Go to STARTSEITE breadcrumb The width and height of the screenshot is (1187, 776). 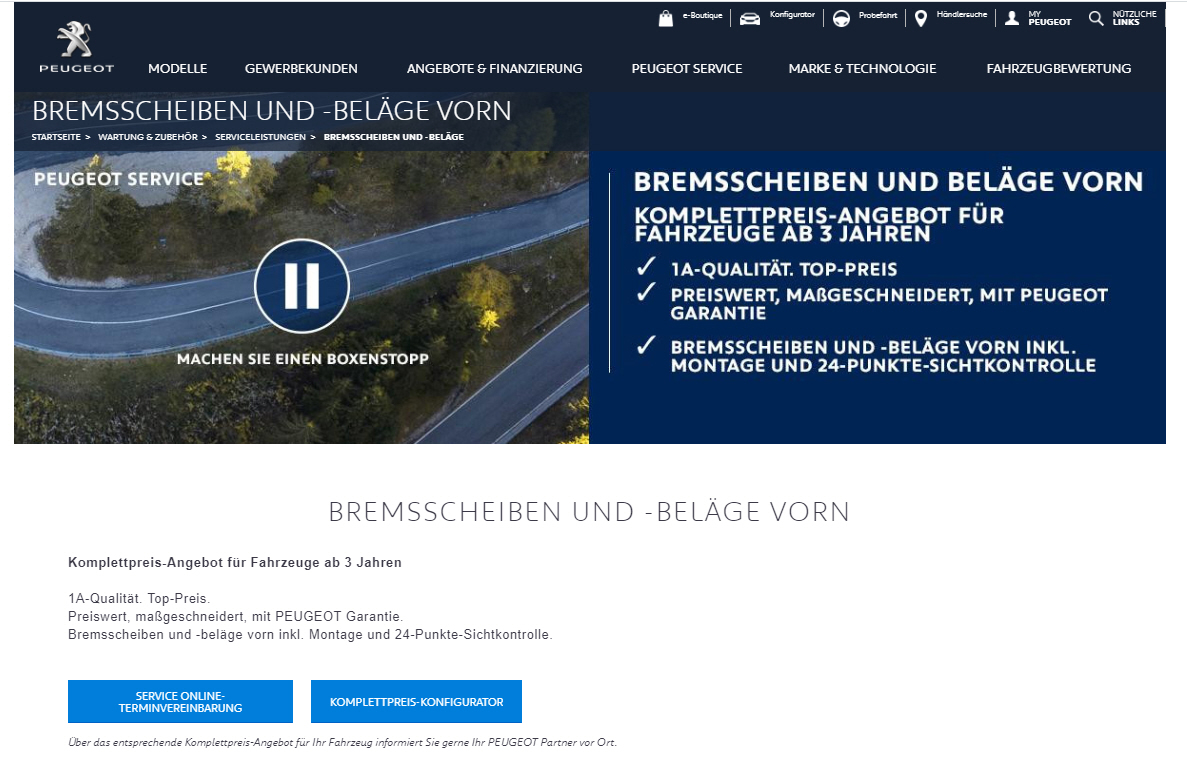tap(56, 137)
